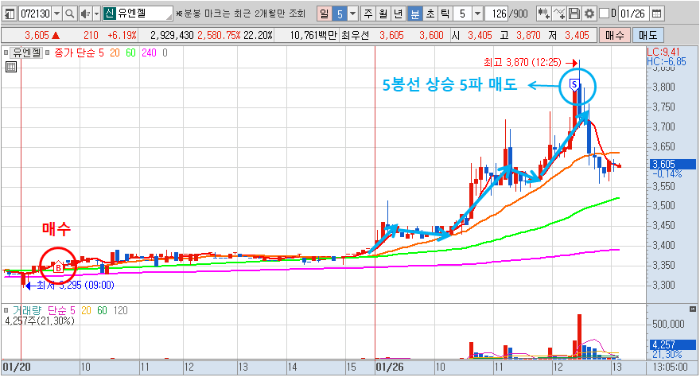This screenshot has height=376, width=700.
Task: Open the calendar date picker icon
Action: point(656,14)
